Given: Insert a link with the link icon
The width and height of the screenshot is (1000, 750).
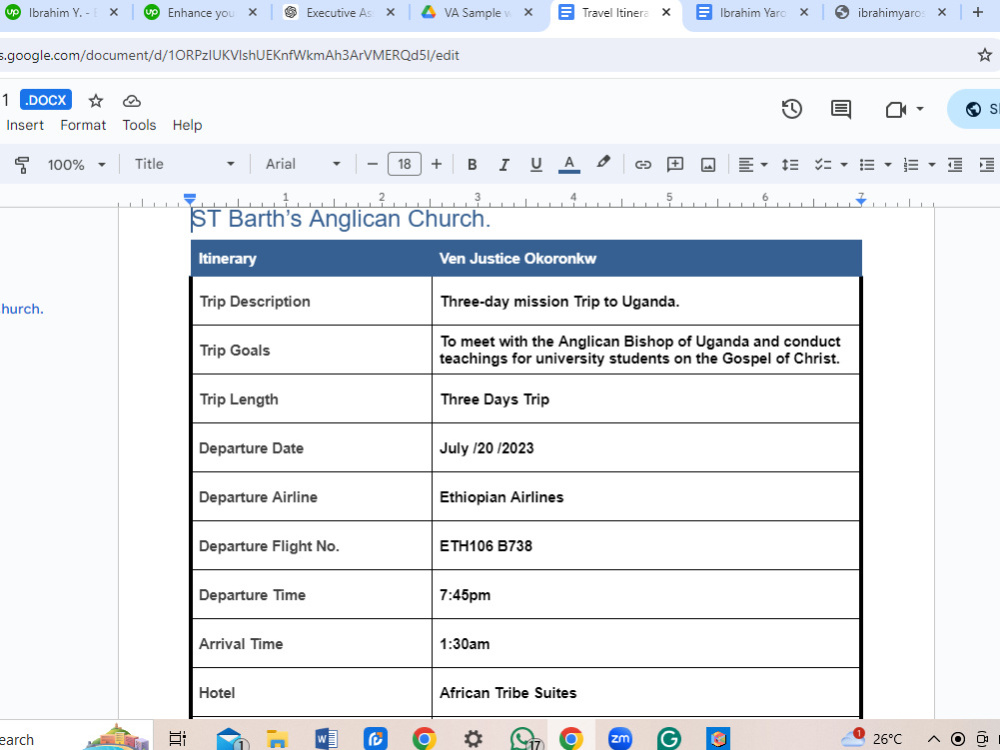Looking at the screenshot, I should click(643, 165).
